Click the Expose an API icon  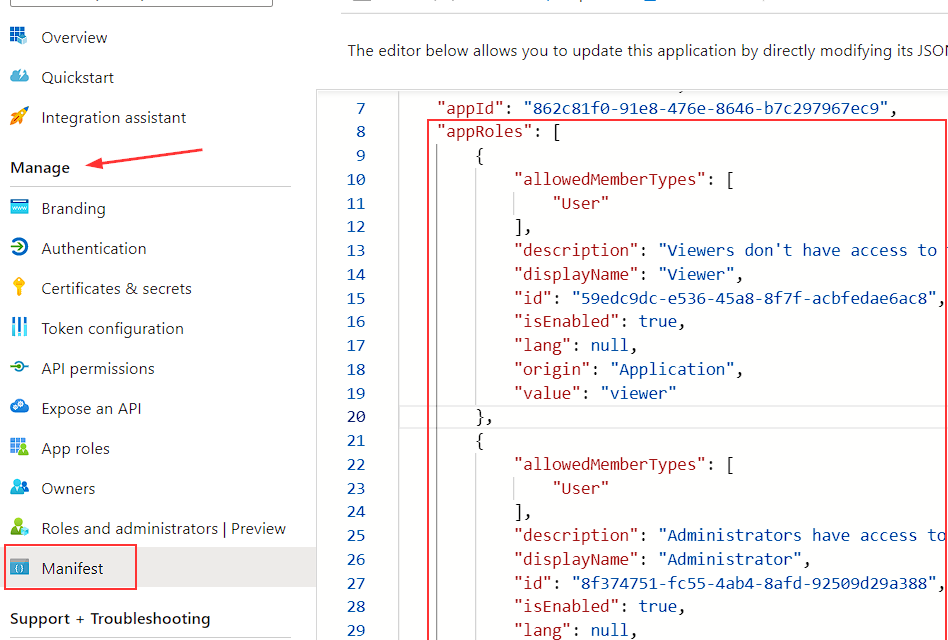pyautogui.click(x=19, y=408)
